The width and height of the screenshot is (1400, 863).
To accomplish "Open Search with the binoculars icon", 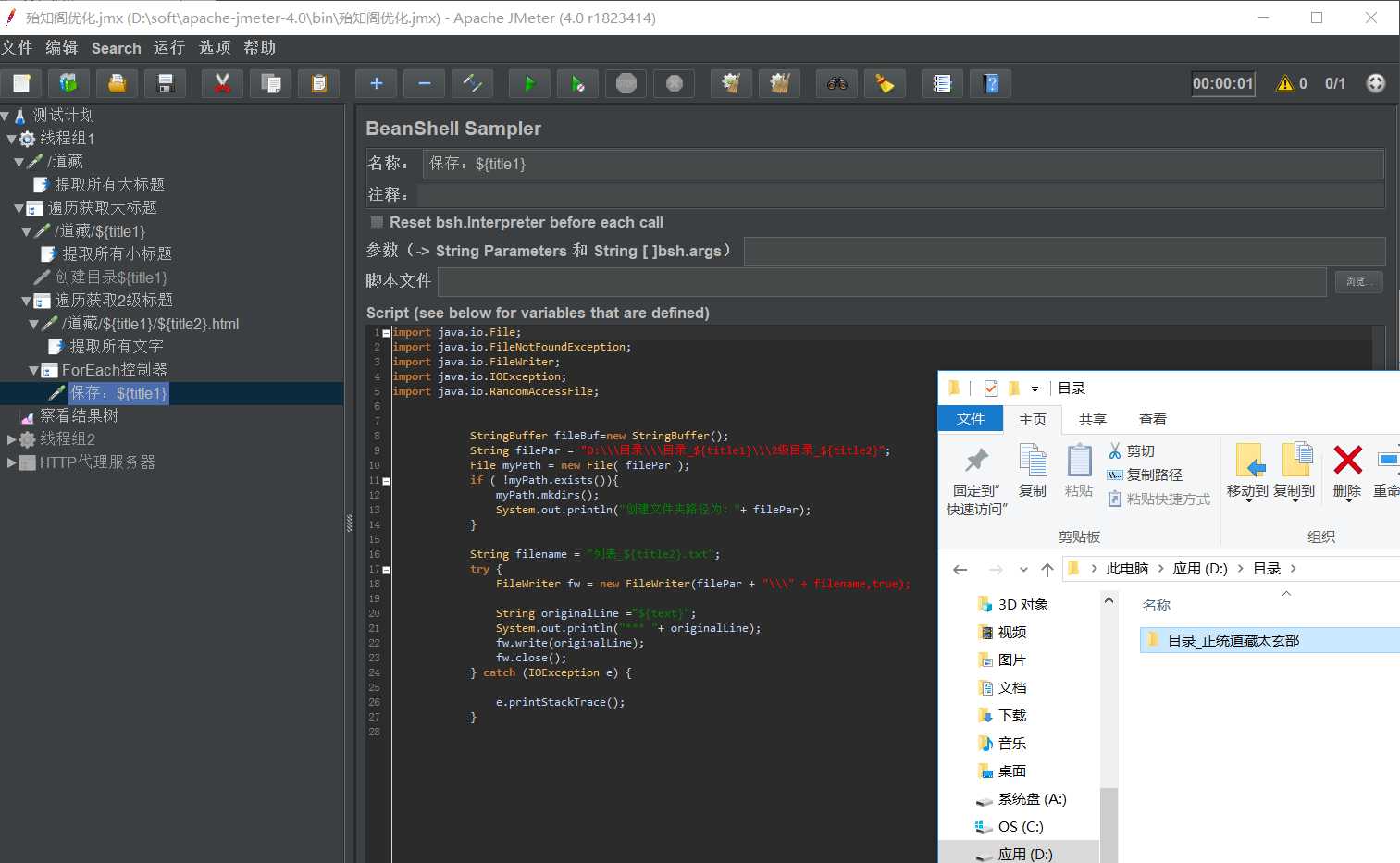I will pos(836,83).
